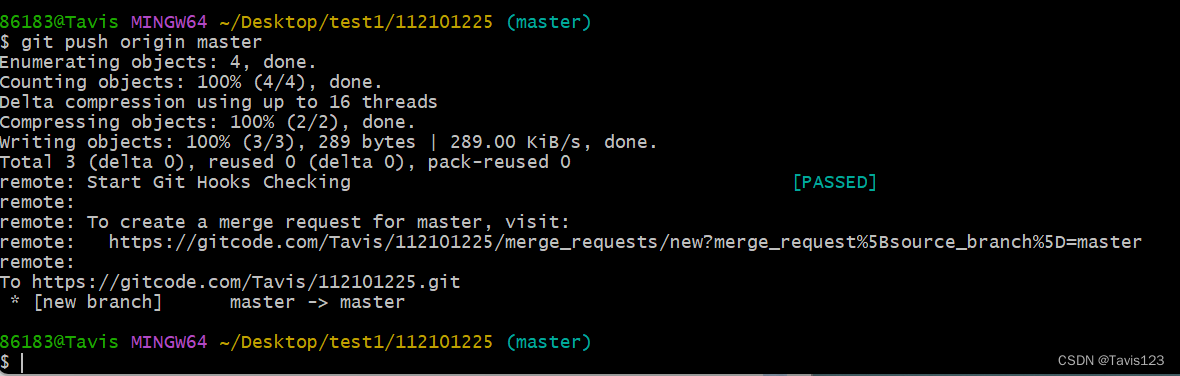This screenshot has height=376, width=1180.
Task: Click the bottom (master) branch indicator
Action: coord(549,342)
